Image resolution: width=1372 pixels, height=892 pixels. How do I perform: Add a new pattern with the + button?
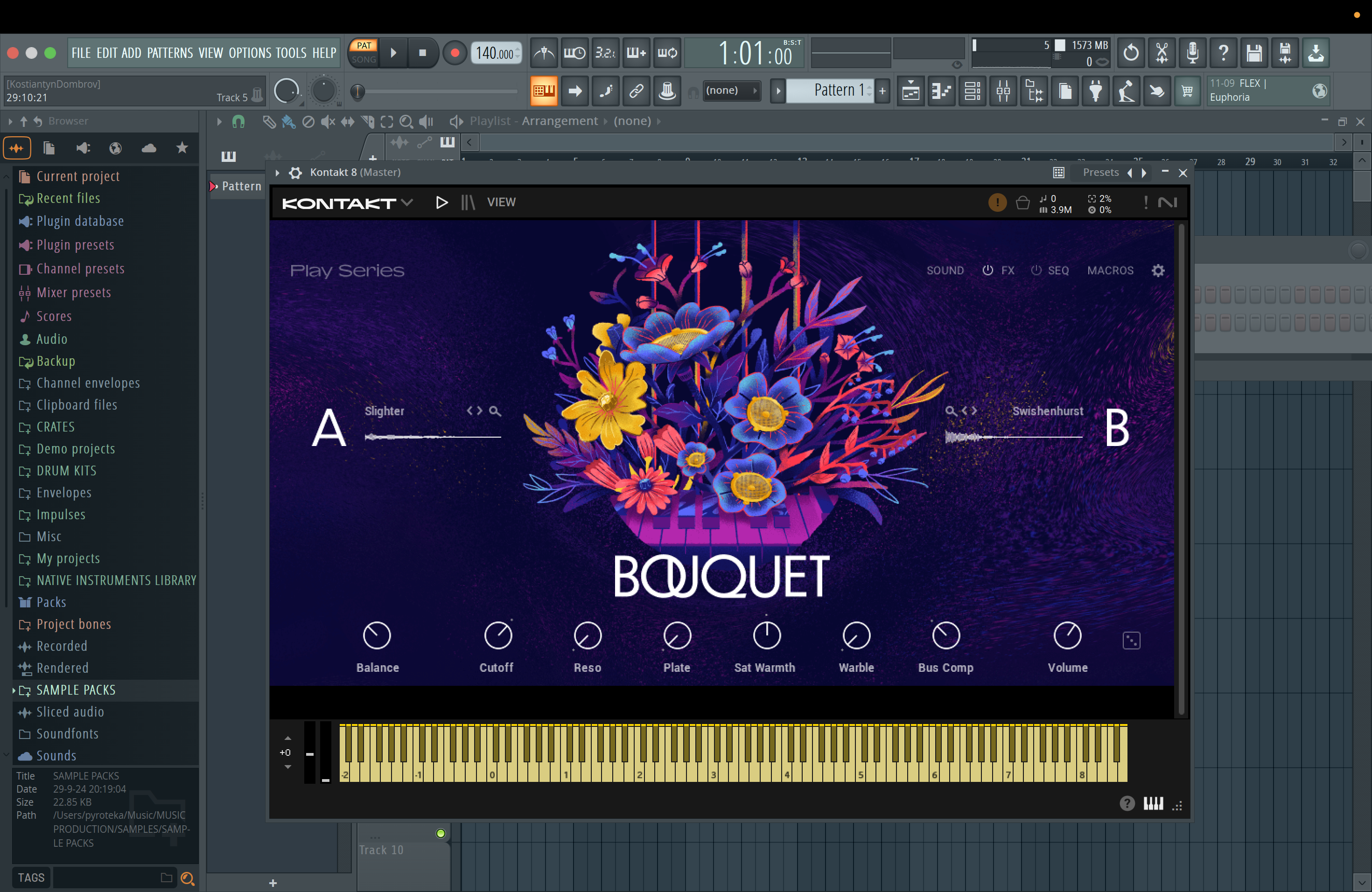tap(882, 91)
